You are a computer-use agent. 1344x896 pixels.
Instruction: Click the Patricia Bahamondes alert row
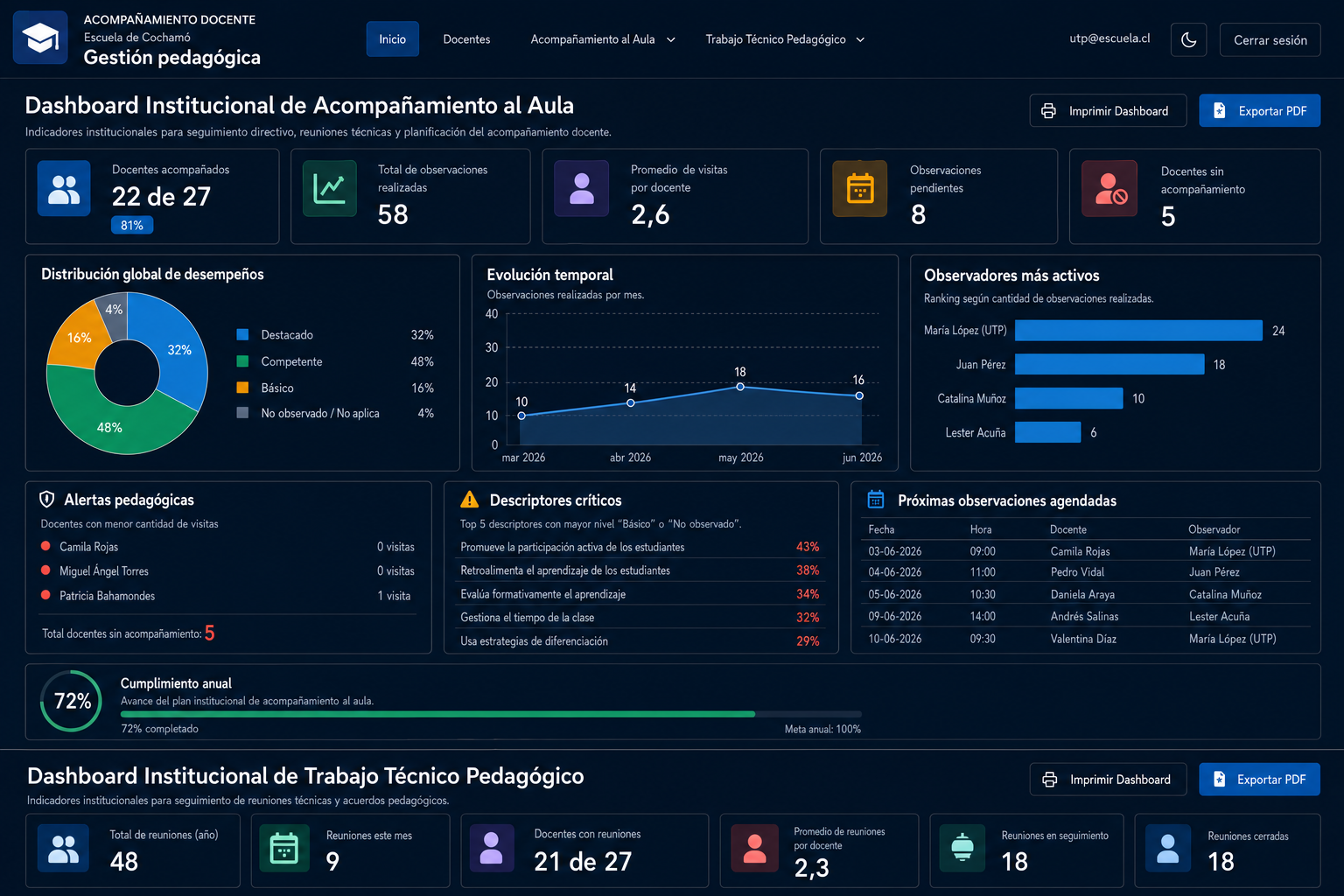(x=227, y=596)
